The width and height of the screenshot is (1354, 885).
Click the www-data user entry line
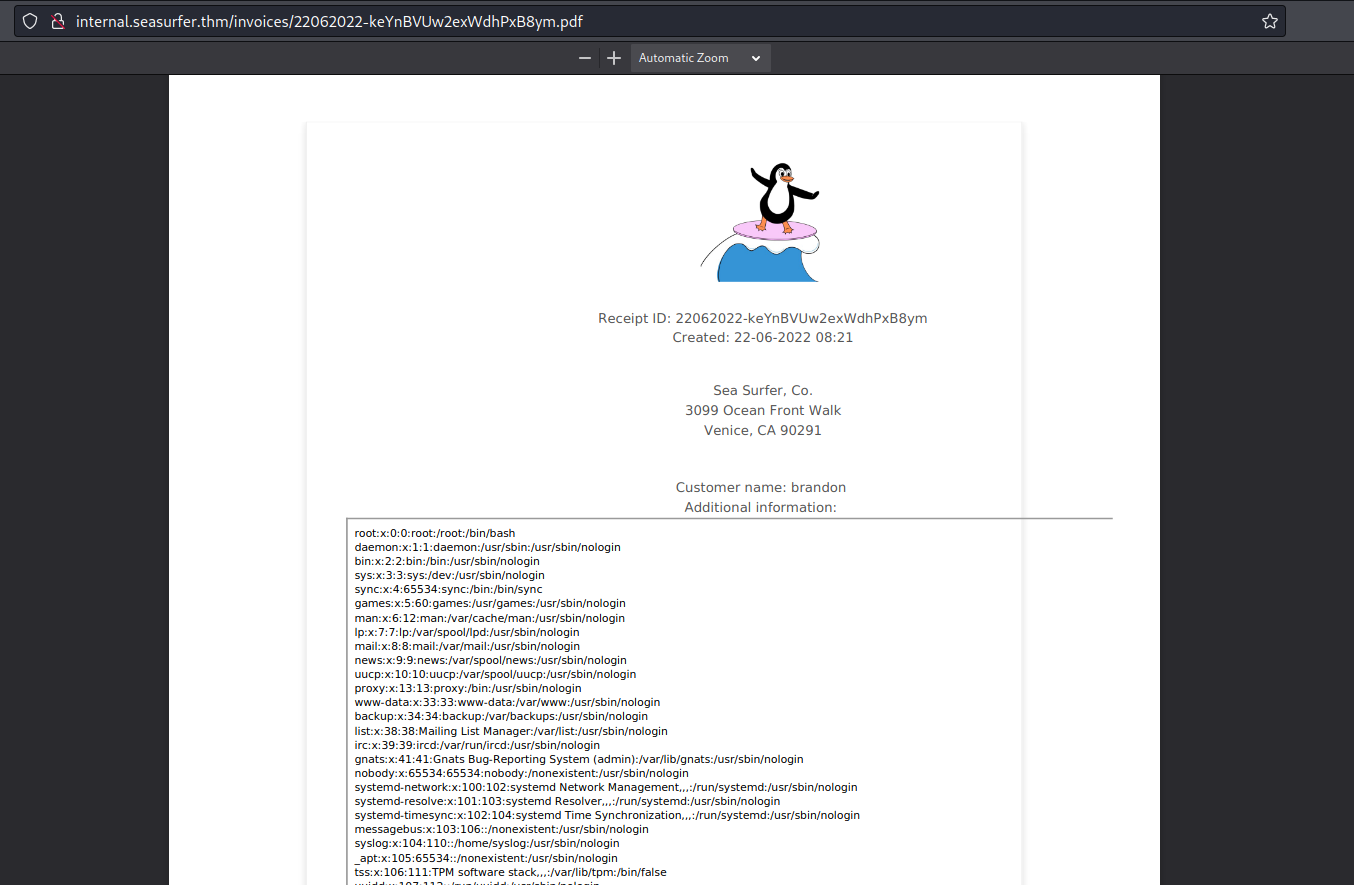[507, 703]
